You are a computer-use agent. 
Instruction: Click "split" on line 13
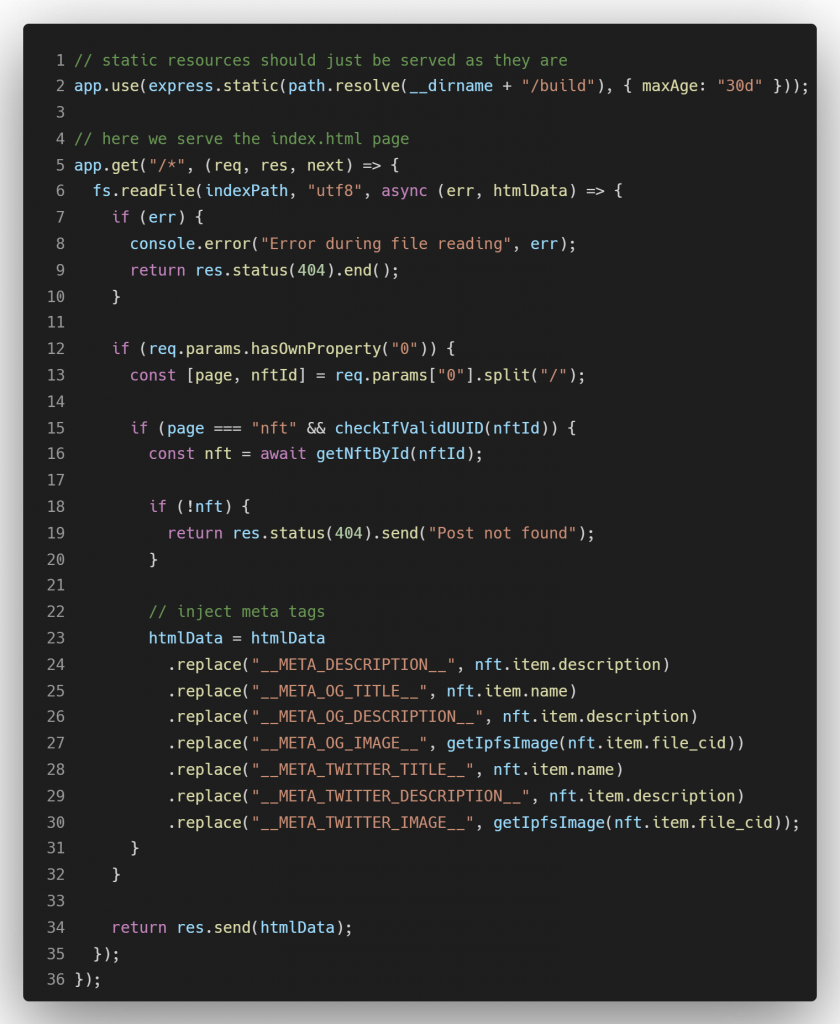tap(507, 376)
